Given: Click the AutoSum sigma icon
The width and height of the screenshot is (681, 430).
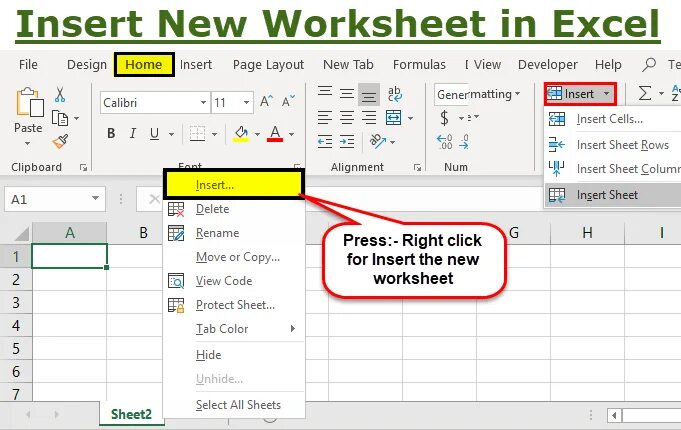Looking at the screenshot, I should click(x=645, y=93).
